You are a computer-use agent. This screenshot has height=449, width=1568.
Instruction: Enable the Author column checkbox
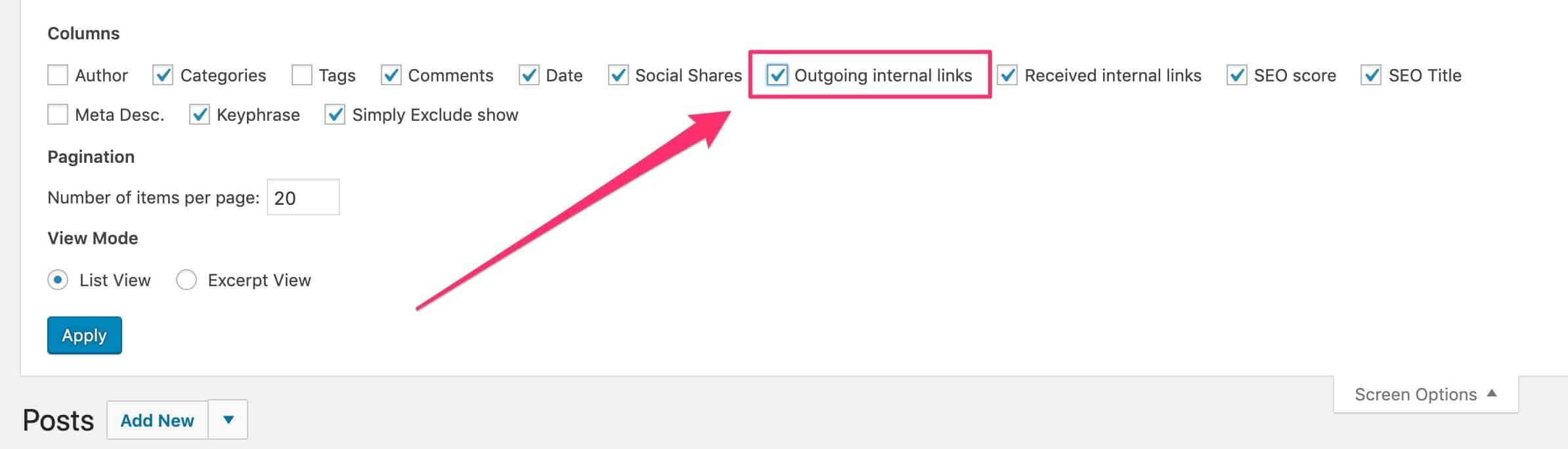(x=57, y=75)
